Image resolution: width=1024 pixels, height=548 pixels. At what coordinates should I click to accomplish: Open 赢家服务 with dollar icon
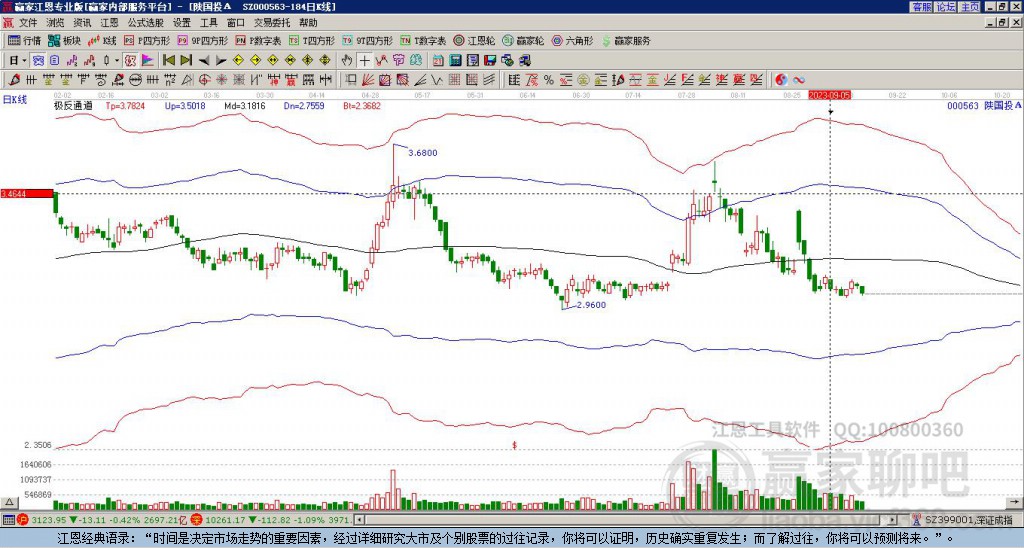pyautogui.click(x=626, y=40)
